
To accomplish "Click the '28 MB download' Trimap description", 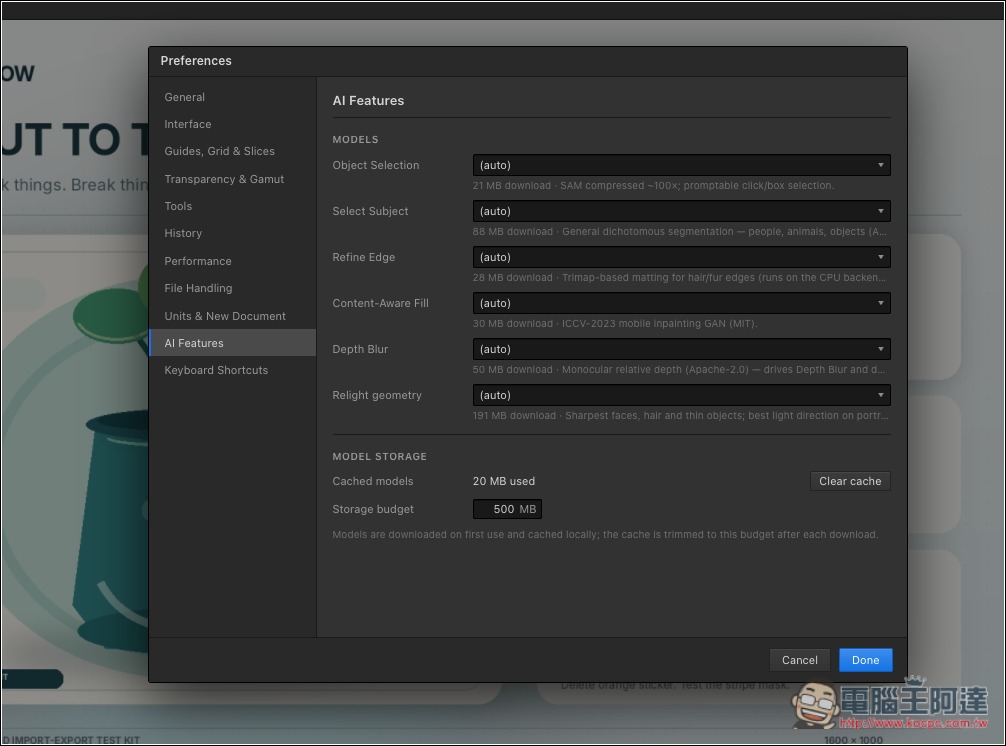I will [679, 278].
